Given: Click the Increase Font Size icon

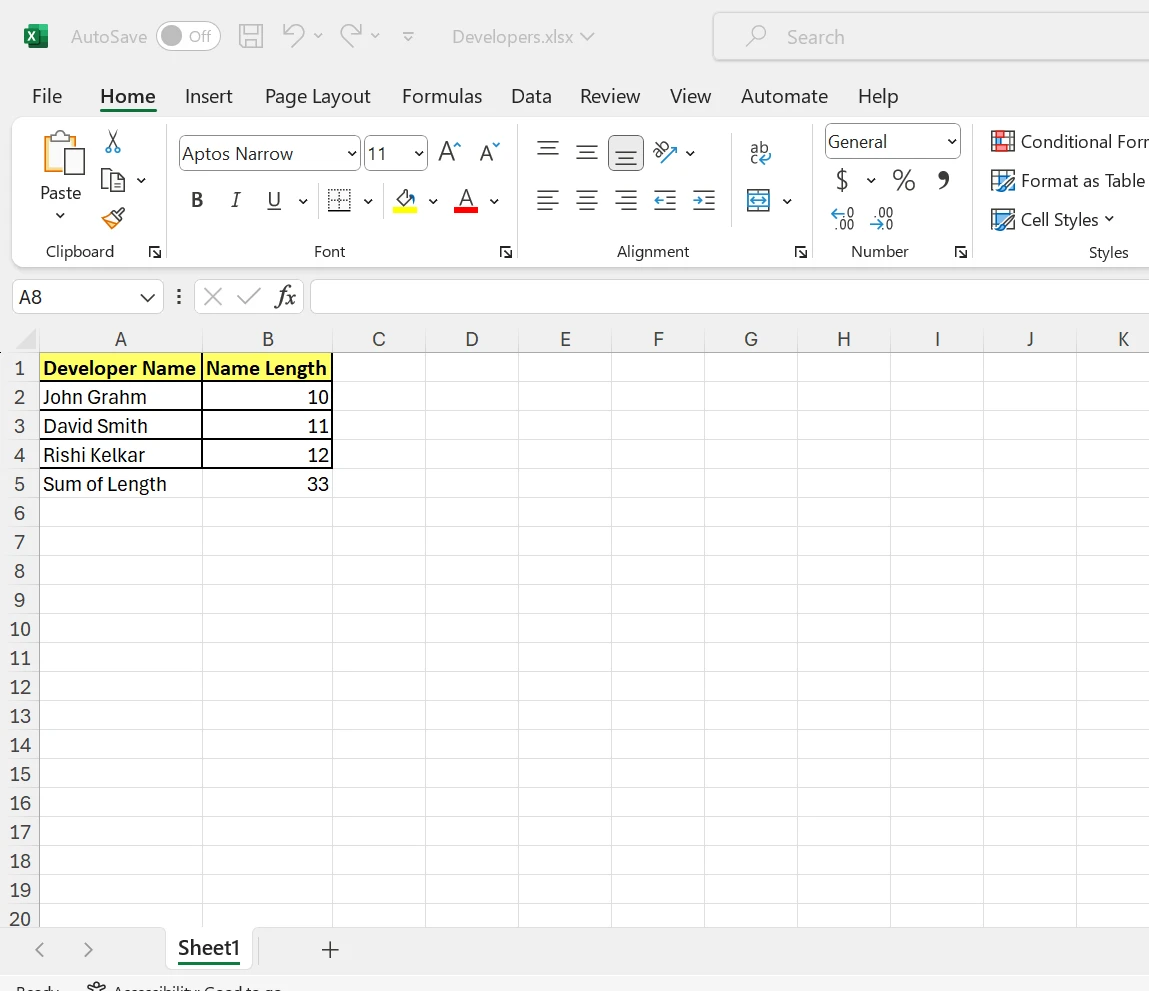Looking at the screenshot, I should [450, 152].
